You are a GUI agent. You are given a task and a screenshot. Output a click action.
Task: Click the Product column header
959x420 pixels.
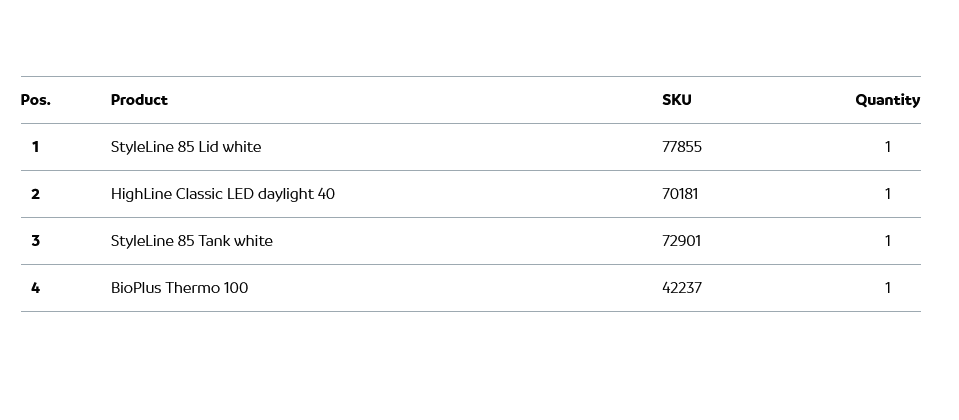coord(139,100)
